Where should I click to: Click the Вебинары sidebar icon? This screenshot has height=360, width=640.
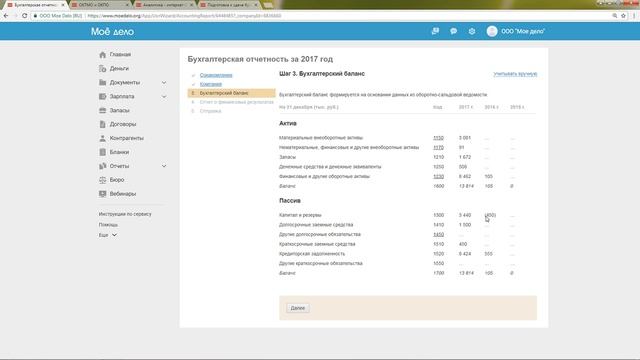[102, 193]
